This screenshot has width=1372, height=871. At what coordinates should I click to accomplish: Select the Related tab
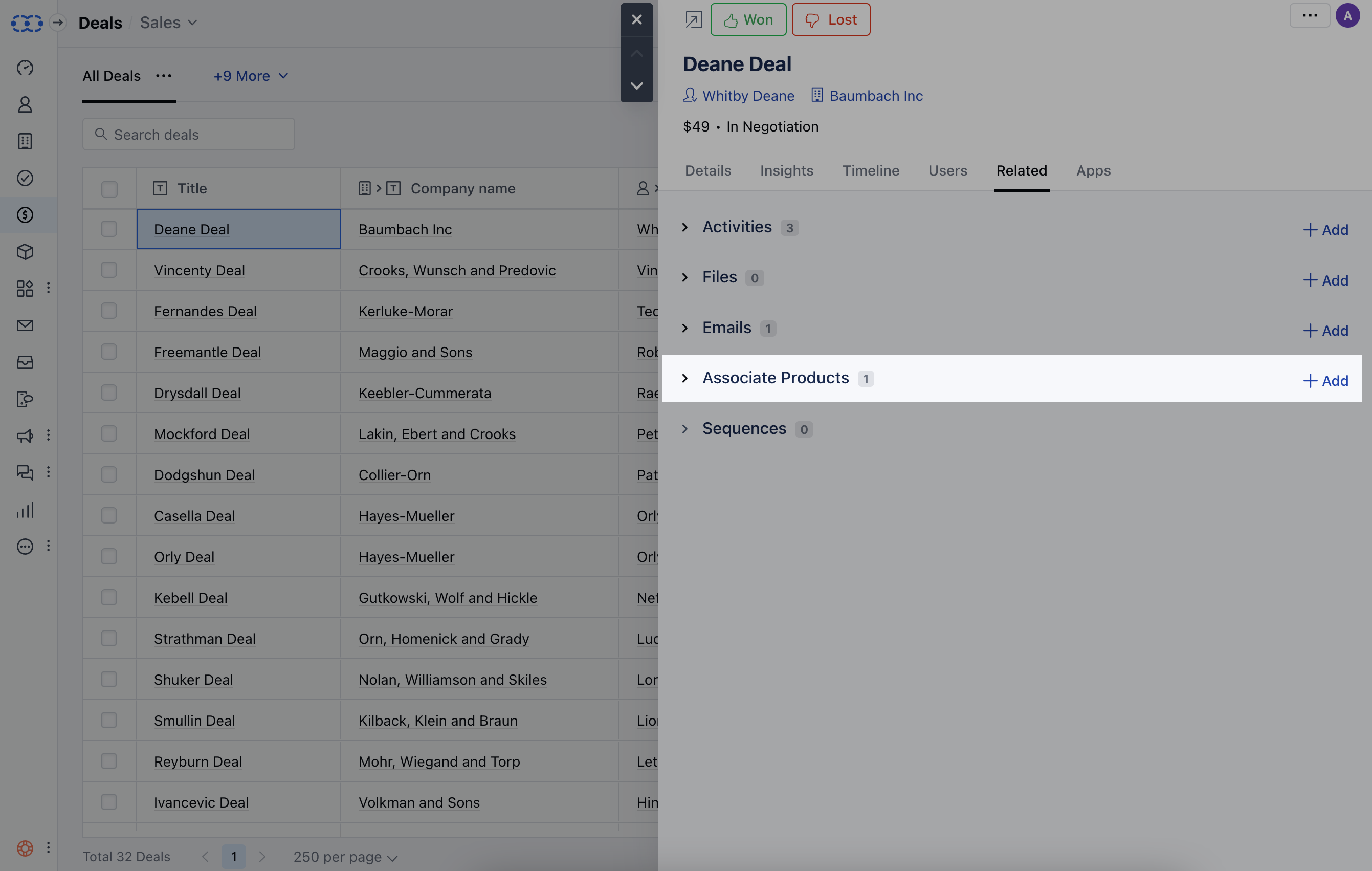click(1022, 170)
